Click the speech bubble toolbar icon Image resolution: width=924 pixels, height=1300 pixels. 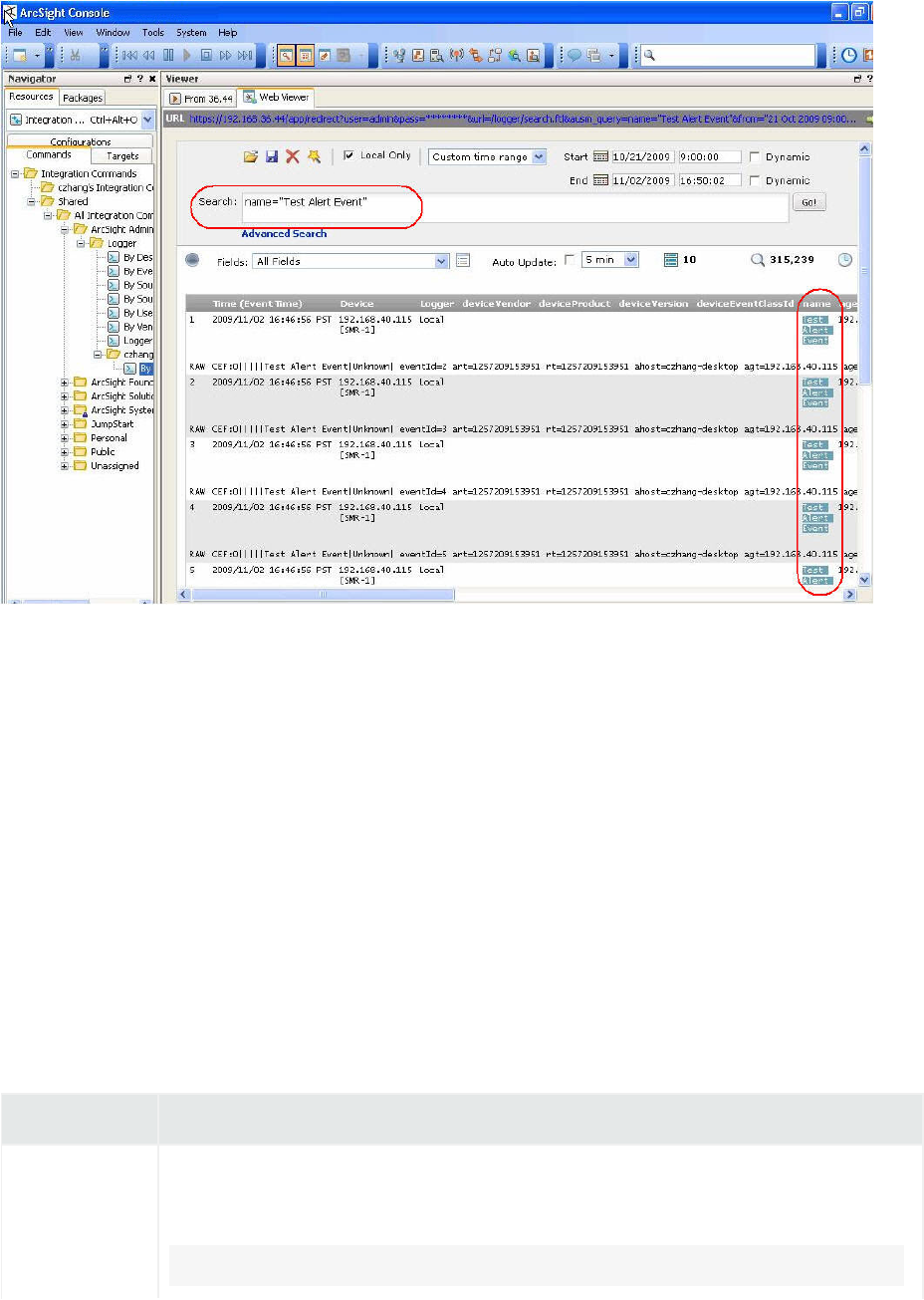click(575, 56)
